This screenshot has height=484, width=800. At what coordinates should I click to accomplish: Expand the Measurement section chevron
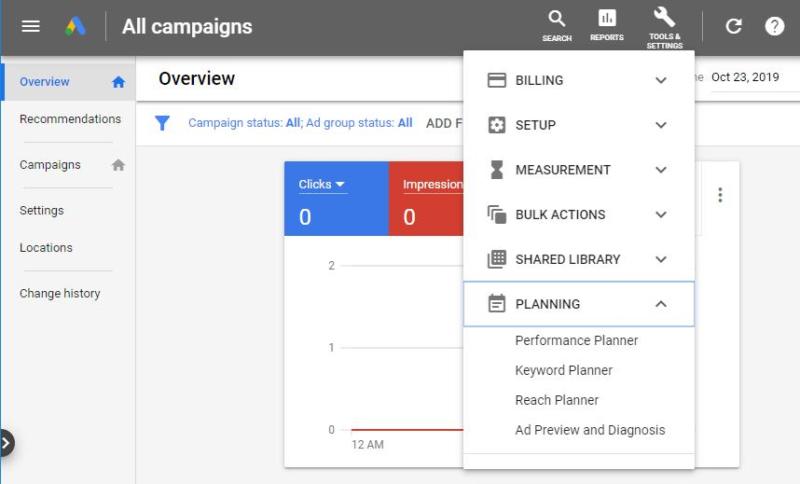(661, 170)
